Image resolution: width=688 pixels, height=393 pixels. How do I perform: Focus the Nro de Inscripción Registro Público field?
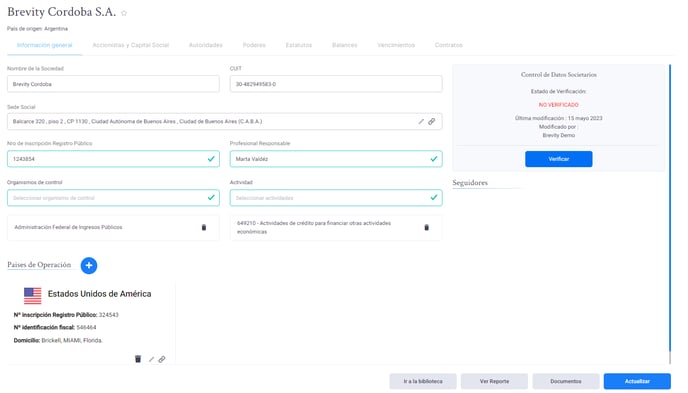[113, 159]
